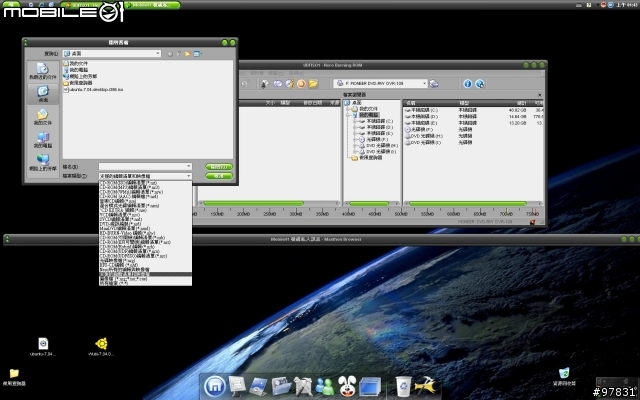This screenshot has width=640, height=400.
Task: Select DVD drive (H:) in the Nero tree
Action: pos(381,145)
